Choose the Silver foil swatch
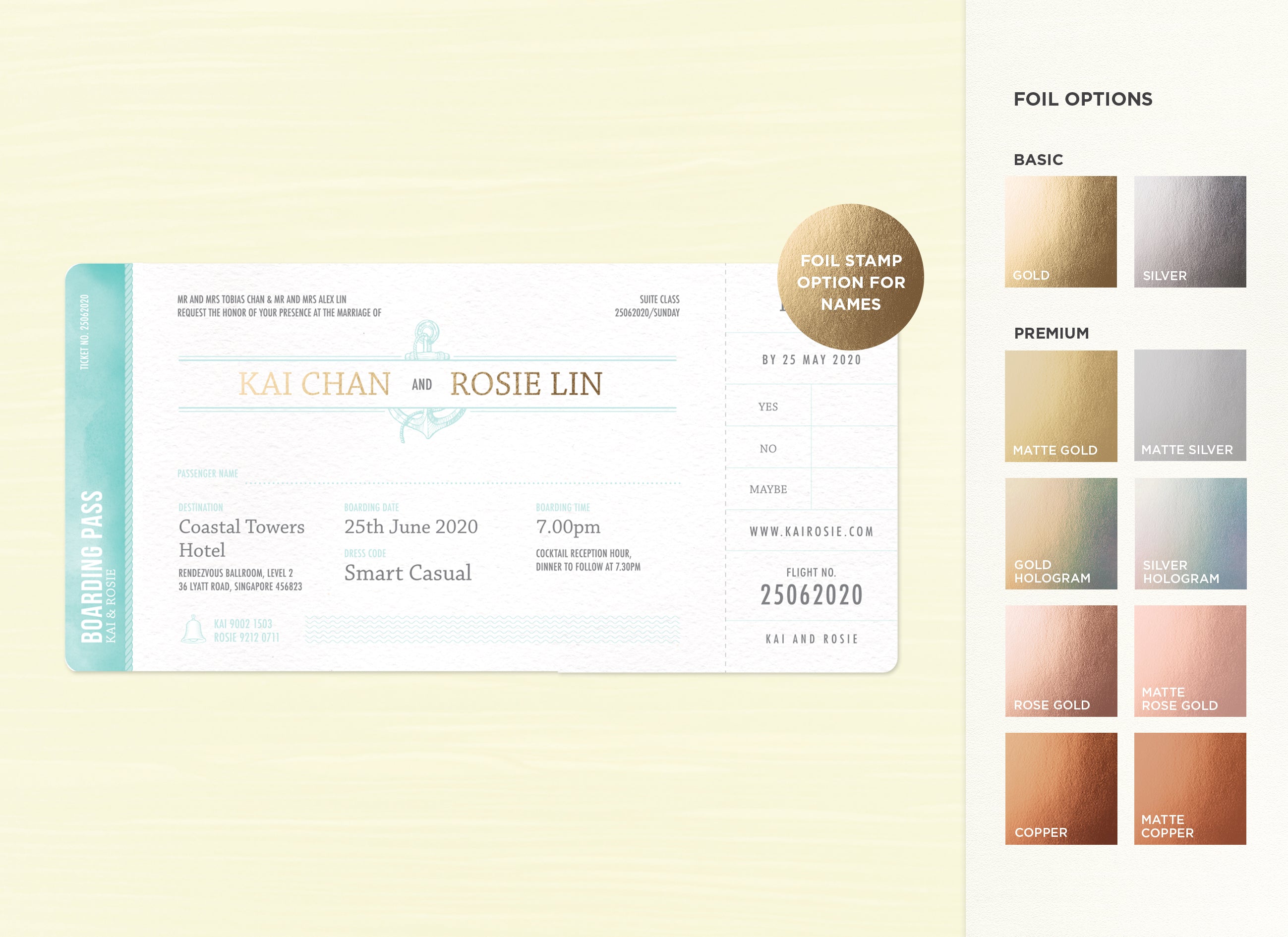This screenshot has width=1288, height=937. (1190, 231)
